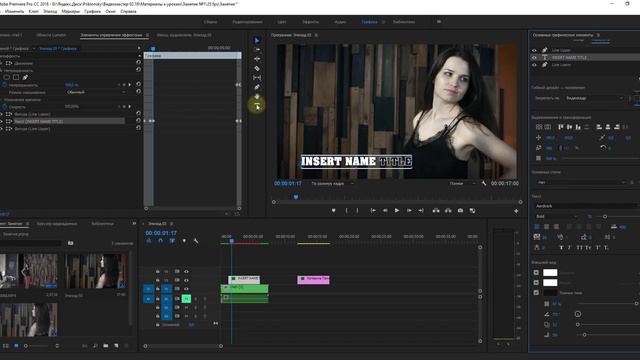The width and height of the screenshot is (640, 360).
Task: Select the INSERT NAME graphic clip on timeline
Action: (x=244, y=279)
